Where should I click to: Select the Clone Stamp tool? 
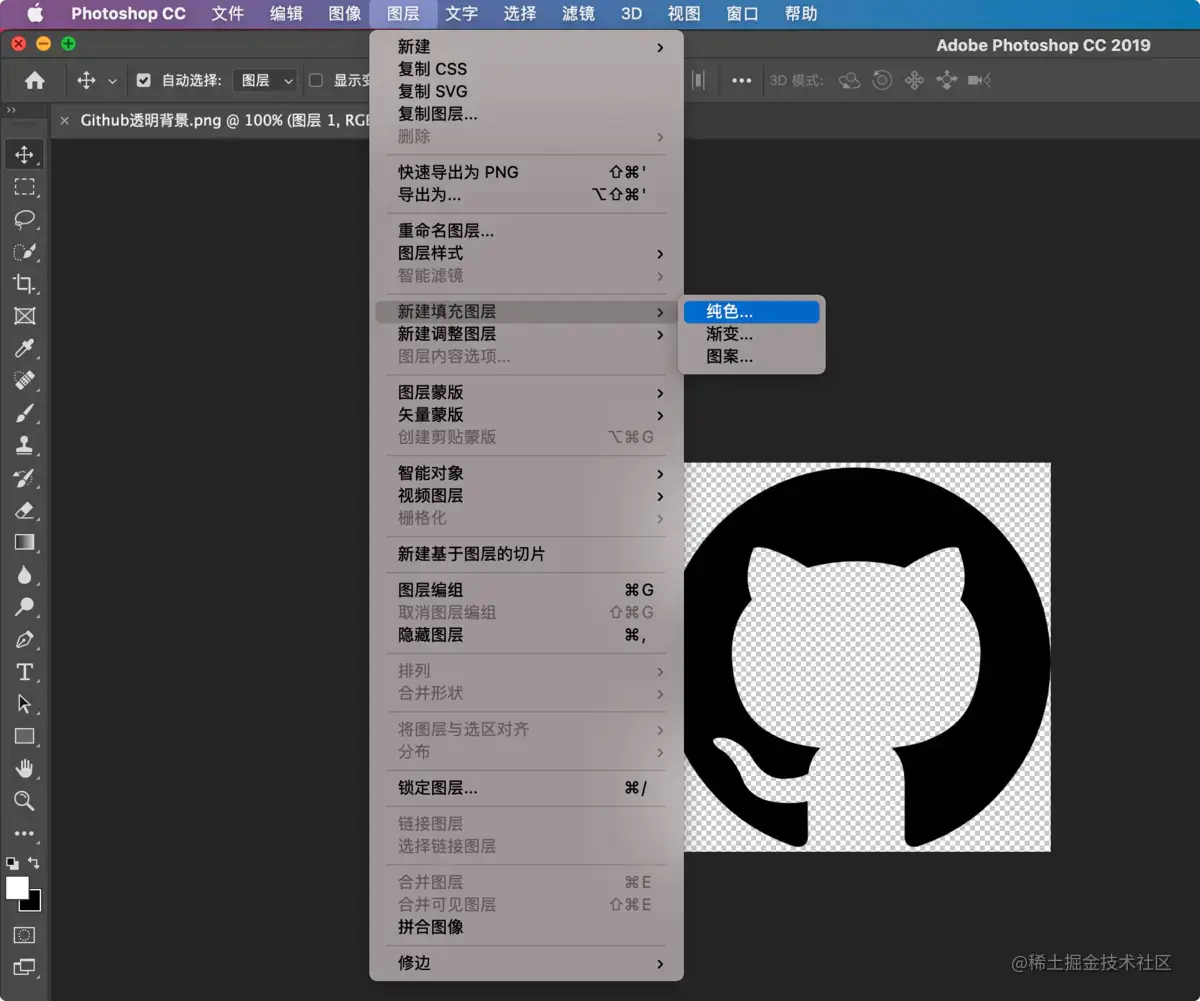[x=25, y=445]
